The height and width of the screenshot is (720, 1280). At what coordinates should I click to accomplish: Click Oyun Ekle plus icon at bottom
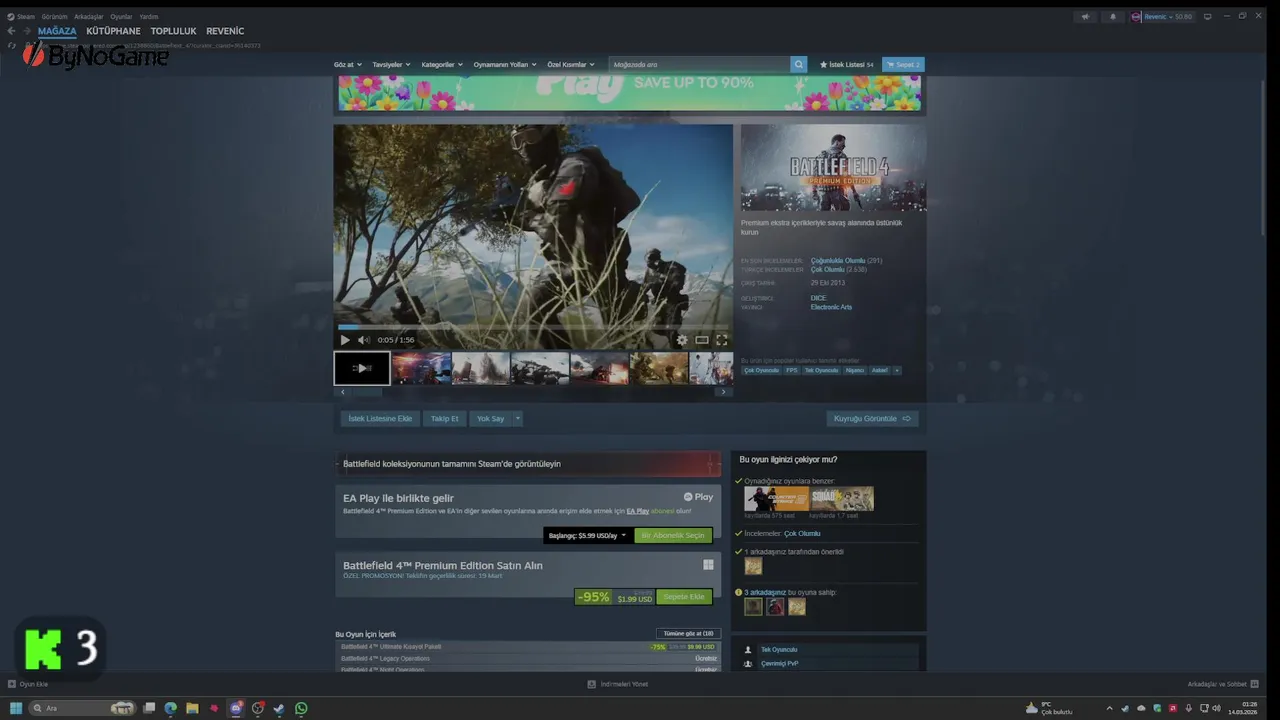point(12,684)
